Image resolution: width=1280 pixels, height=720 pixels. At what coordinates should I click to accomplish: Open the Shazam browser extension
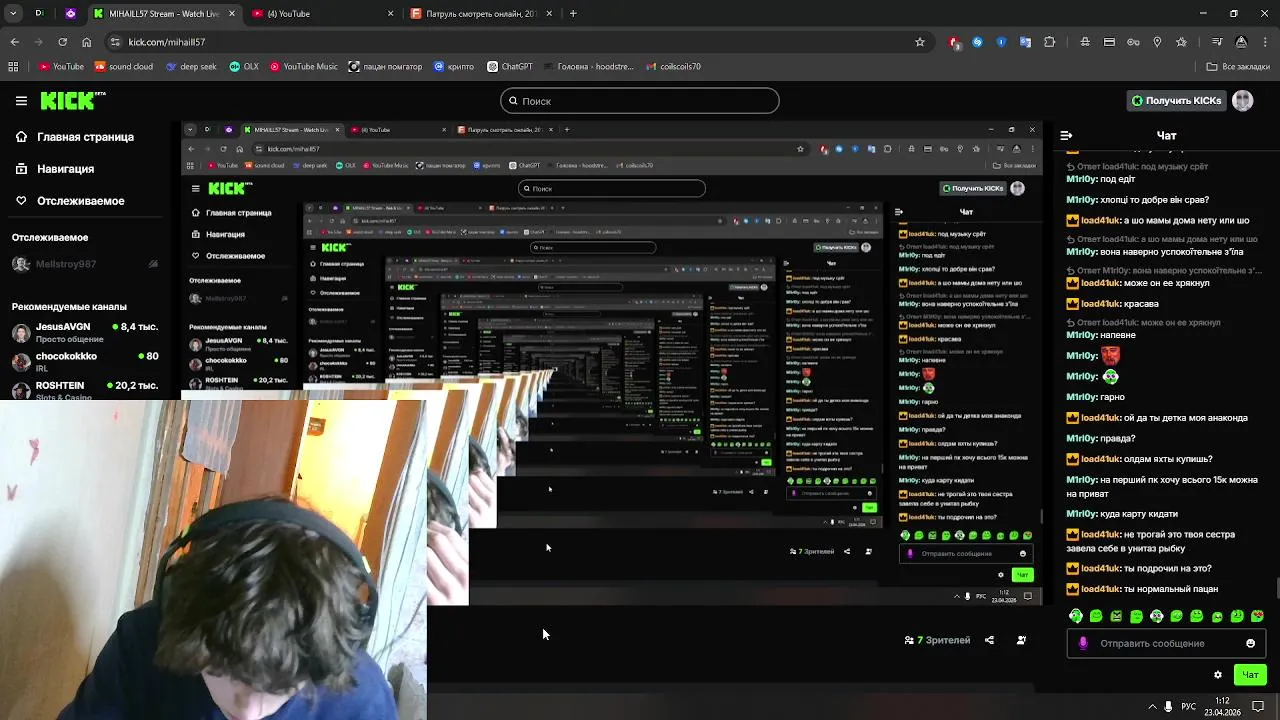(977, 42)
